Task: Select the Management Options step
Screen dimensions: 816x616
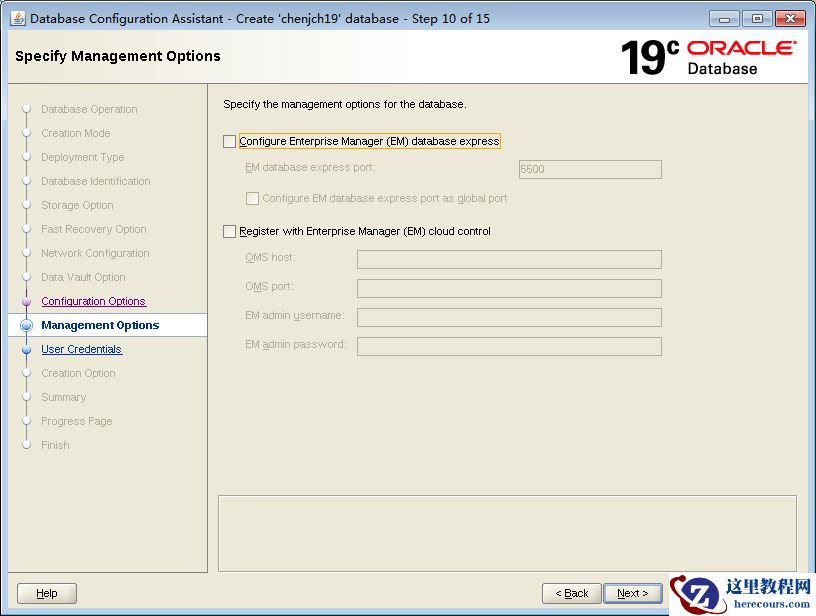Action: (100, 325)
